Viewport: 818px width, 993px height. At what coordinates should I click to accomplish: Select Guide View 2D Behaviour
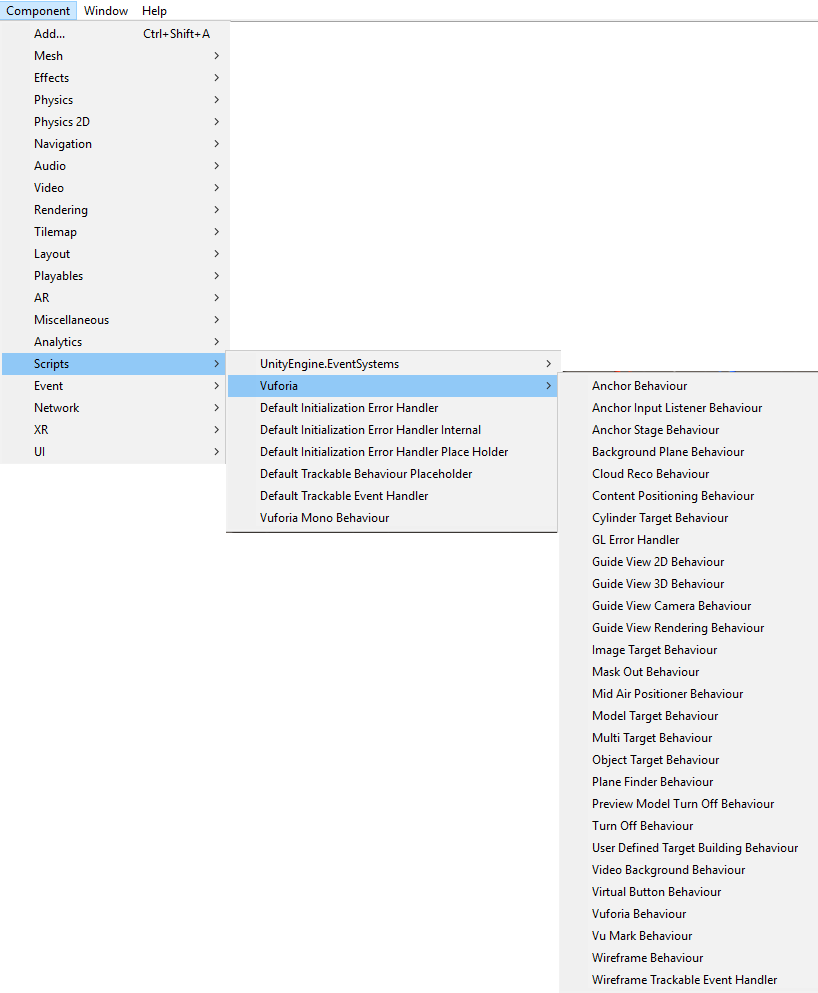pos(689,562)
